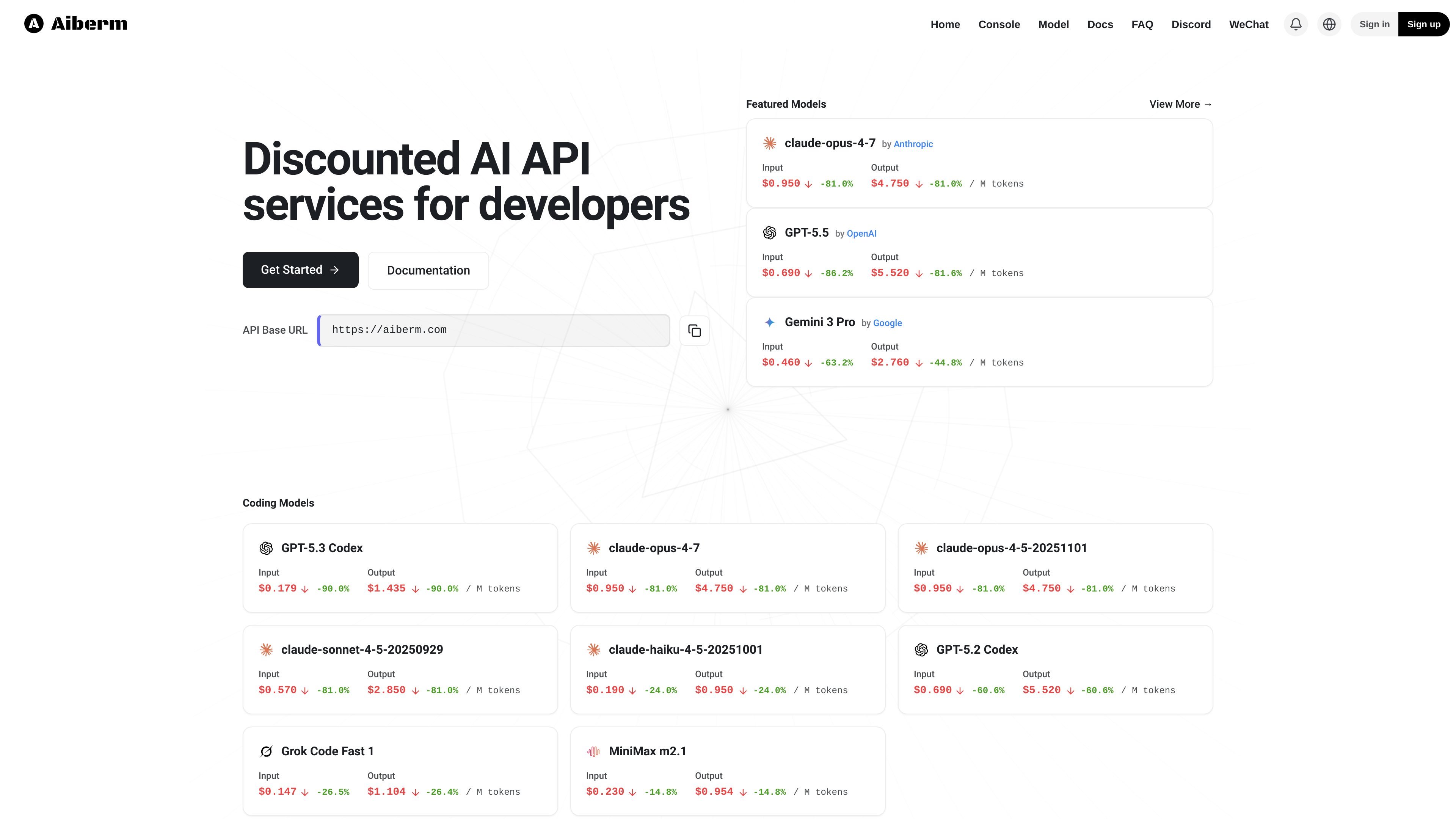1456x819 pixels.
Task: Click the Sign in button
Action: pyautogui.click(x=1374, y=24)
